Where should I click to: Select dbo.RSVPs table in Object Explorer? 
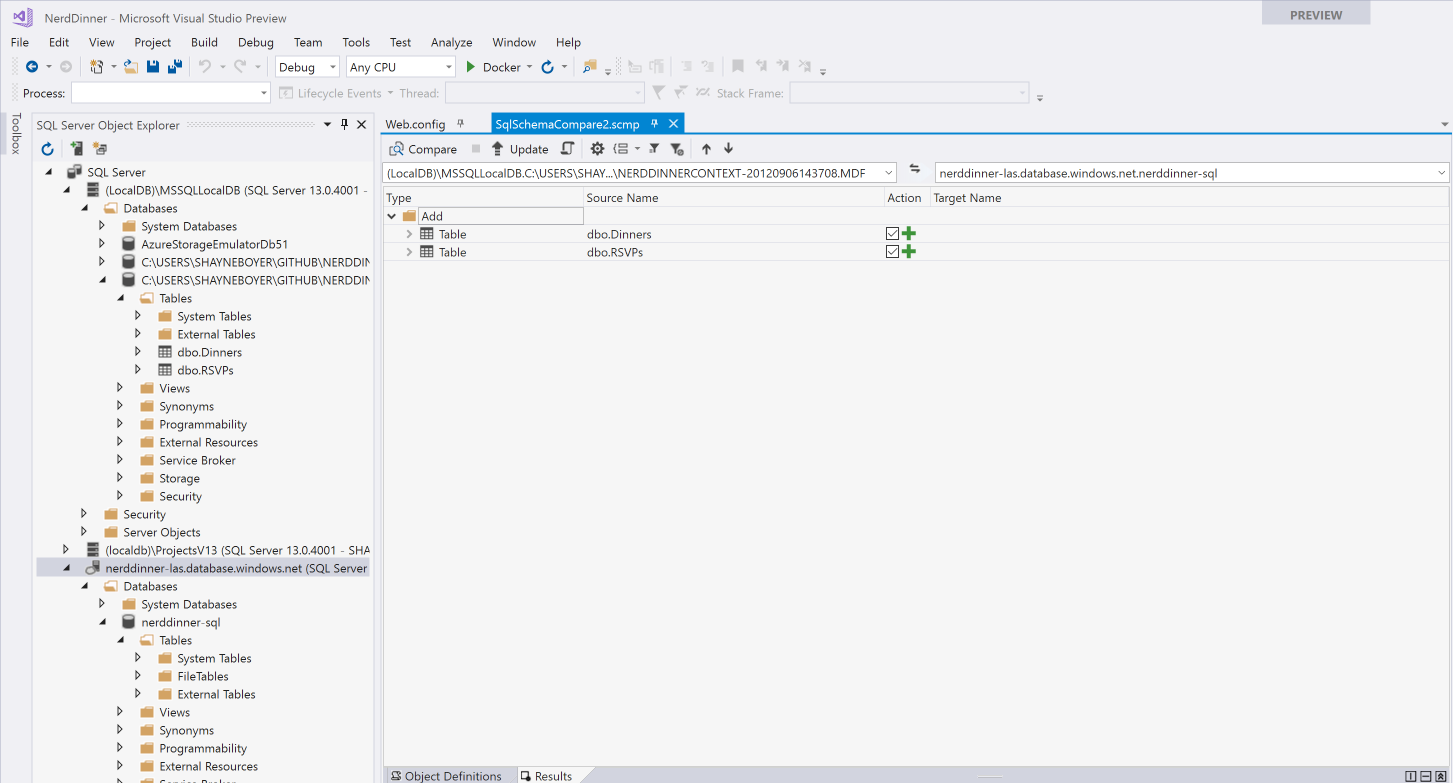tap(205, 370)
